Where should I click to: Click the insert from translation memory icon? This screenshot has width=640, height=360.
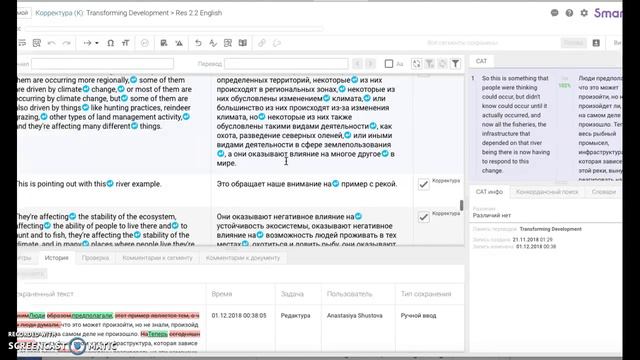click(164, 43)
